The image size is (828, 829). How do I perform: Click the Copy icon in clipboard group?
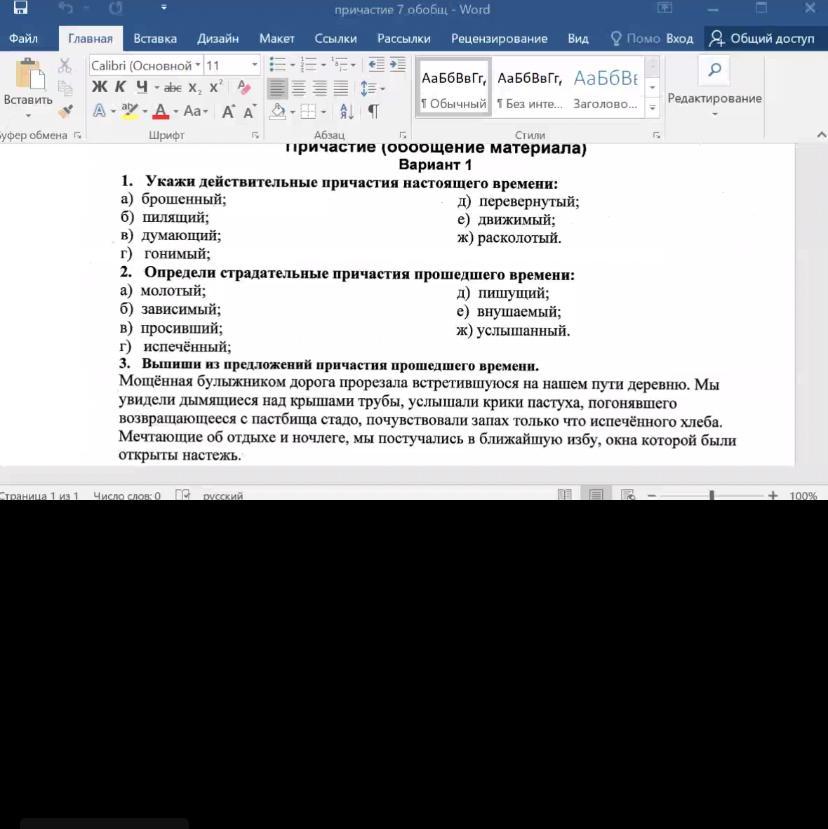(65, 88)
